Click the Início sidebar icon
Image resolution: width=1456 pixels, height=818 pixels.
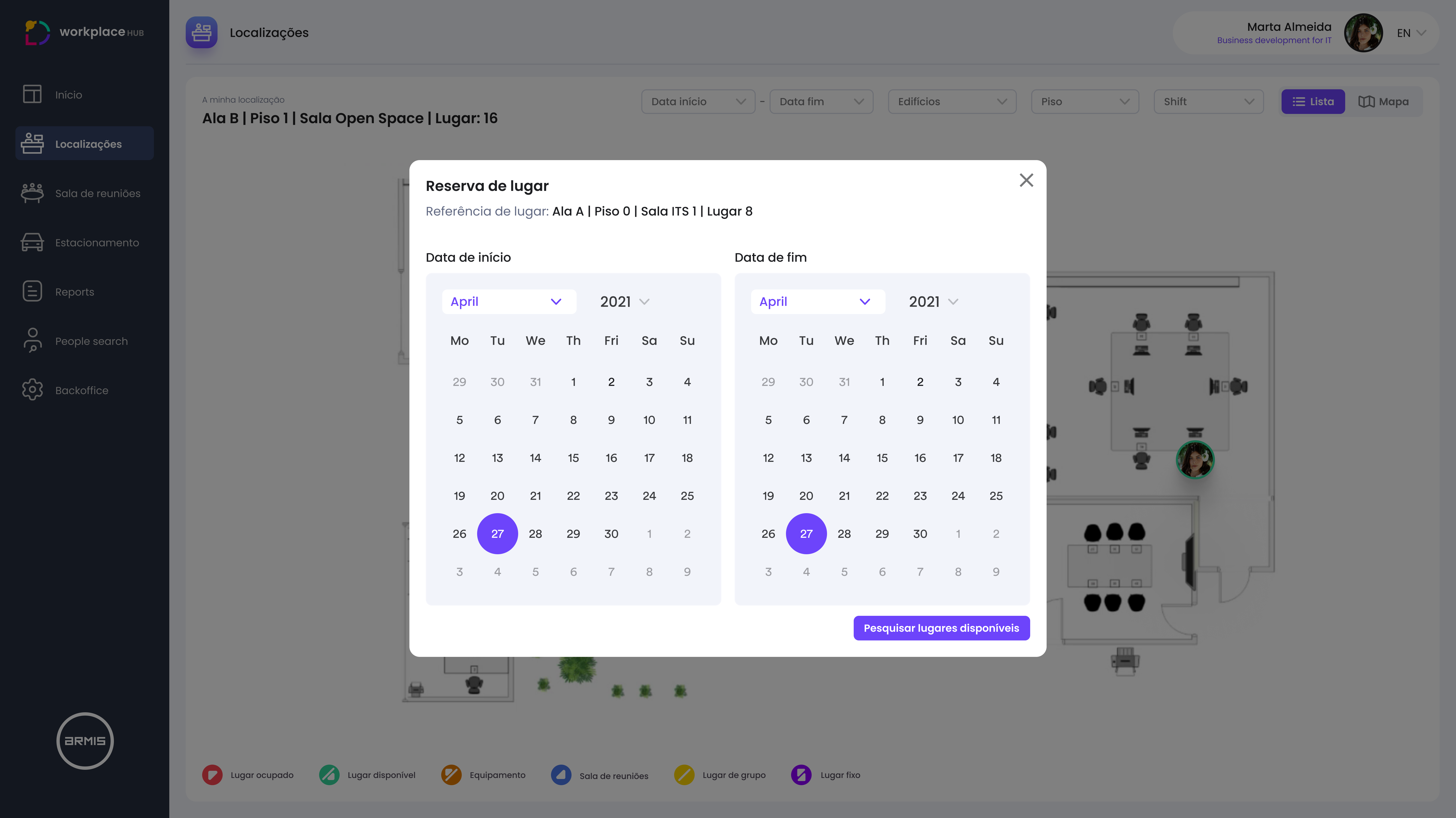32,94
